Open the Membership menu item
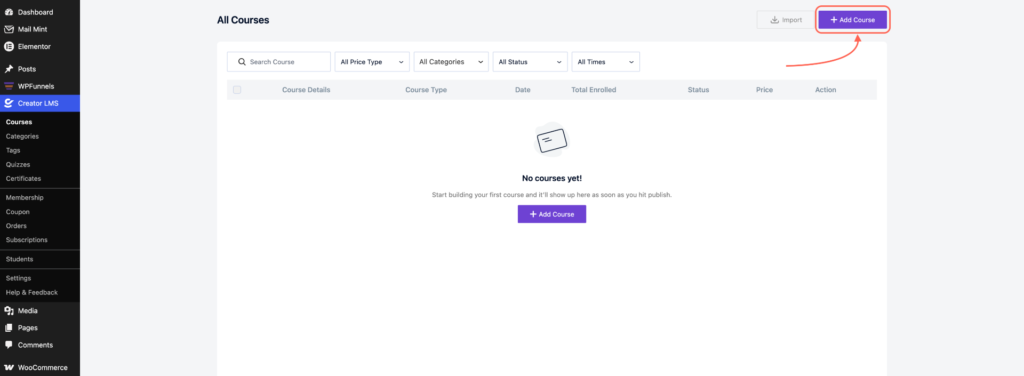Image resolution: width=1024 pixels, height=376 pixels. pyautogui.click(x=25, y=197)
